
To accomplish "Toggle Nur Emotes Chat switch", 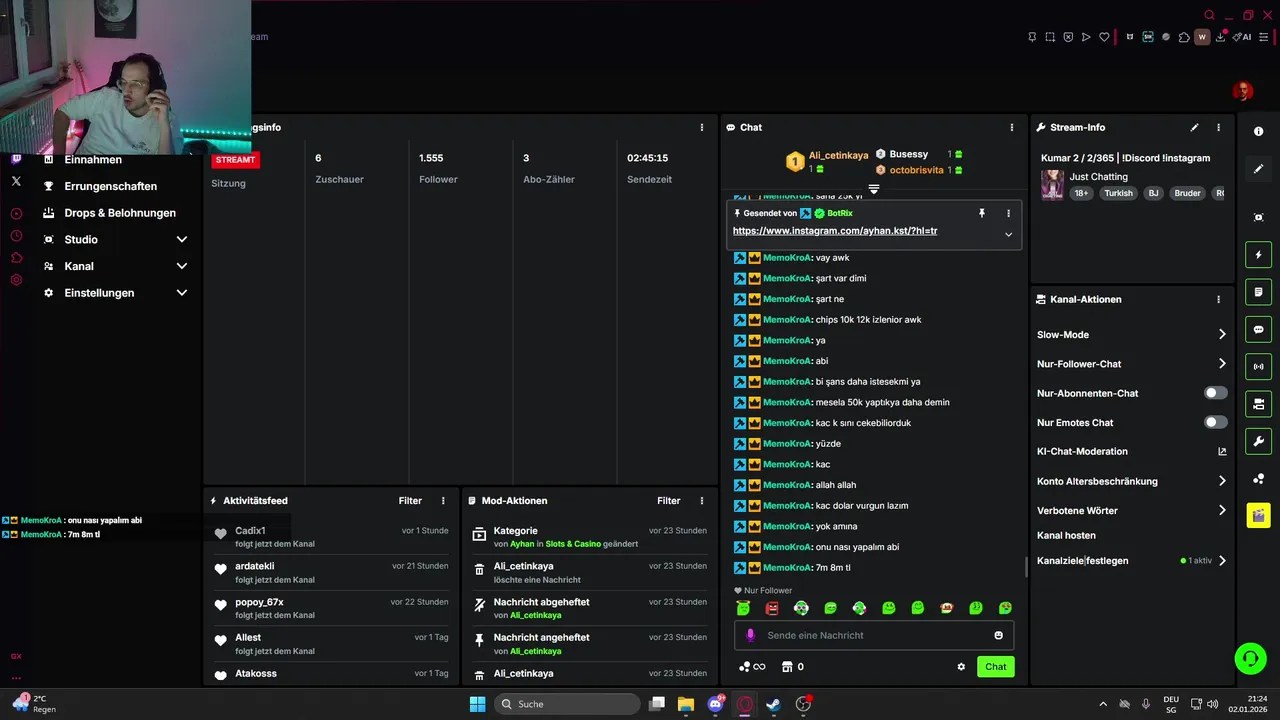I will tap(1215, 422).
